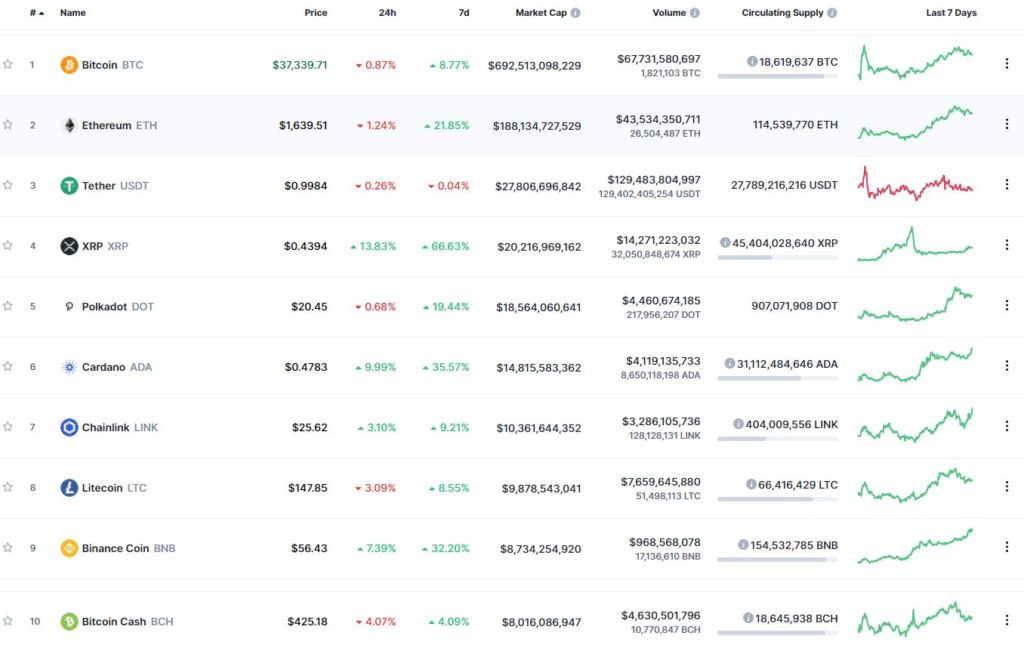
Task: Favorite Litecoin with its star
Action: coord(8,487)
